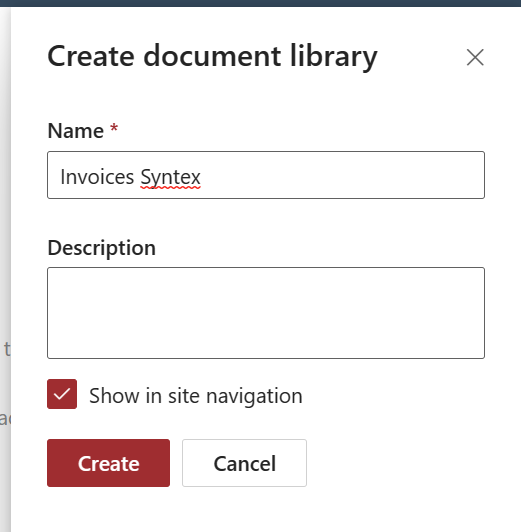Focus the Name input field

266,175
